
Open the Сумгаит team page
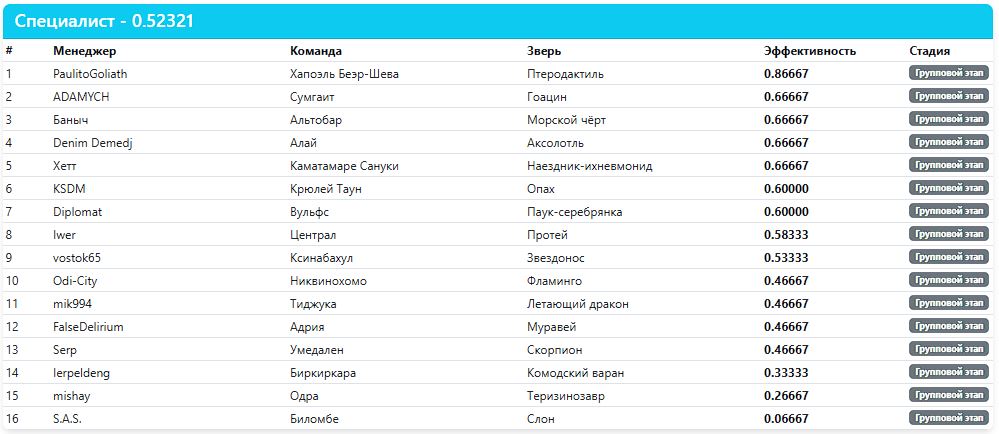tap(311, 97)
